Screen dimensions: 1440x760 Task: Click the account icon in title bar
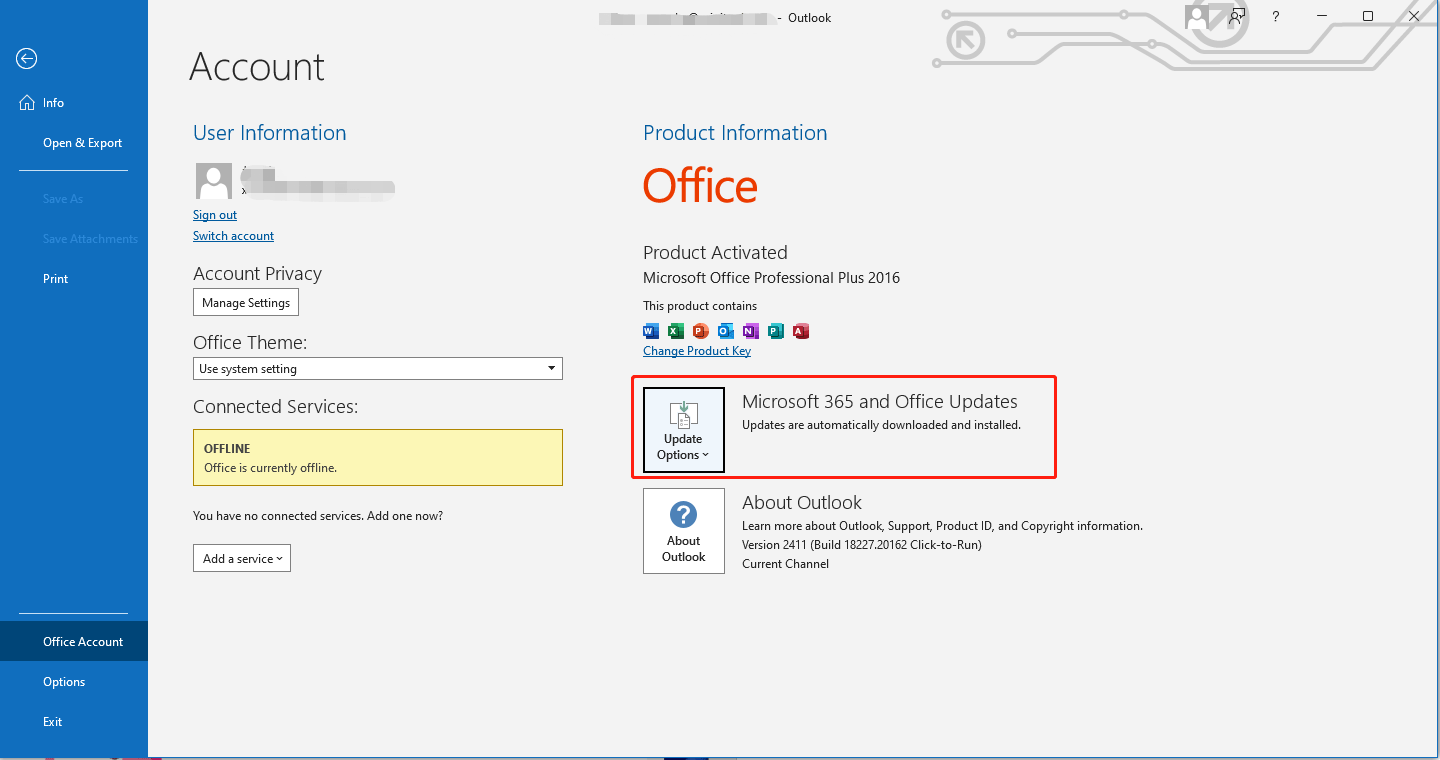point(1197,17)
